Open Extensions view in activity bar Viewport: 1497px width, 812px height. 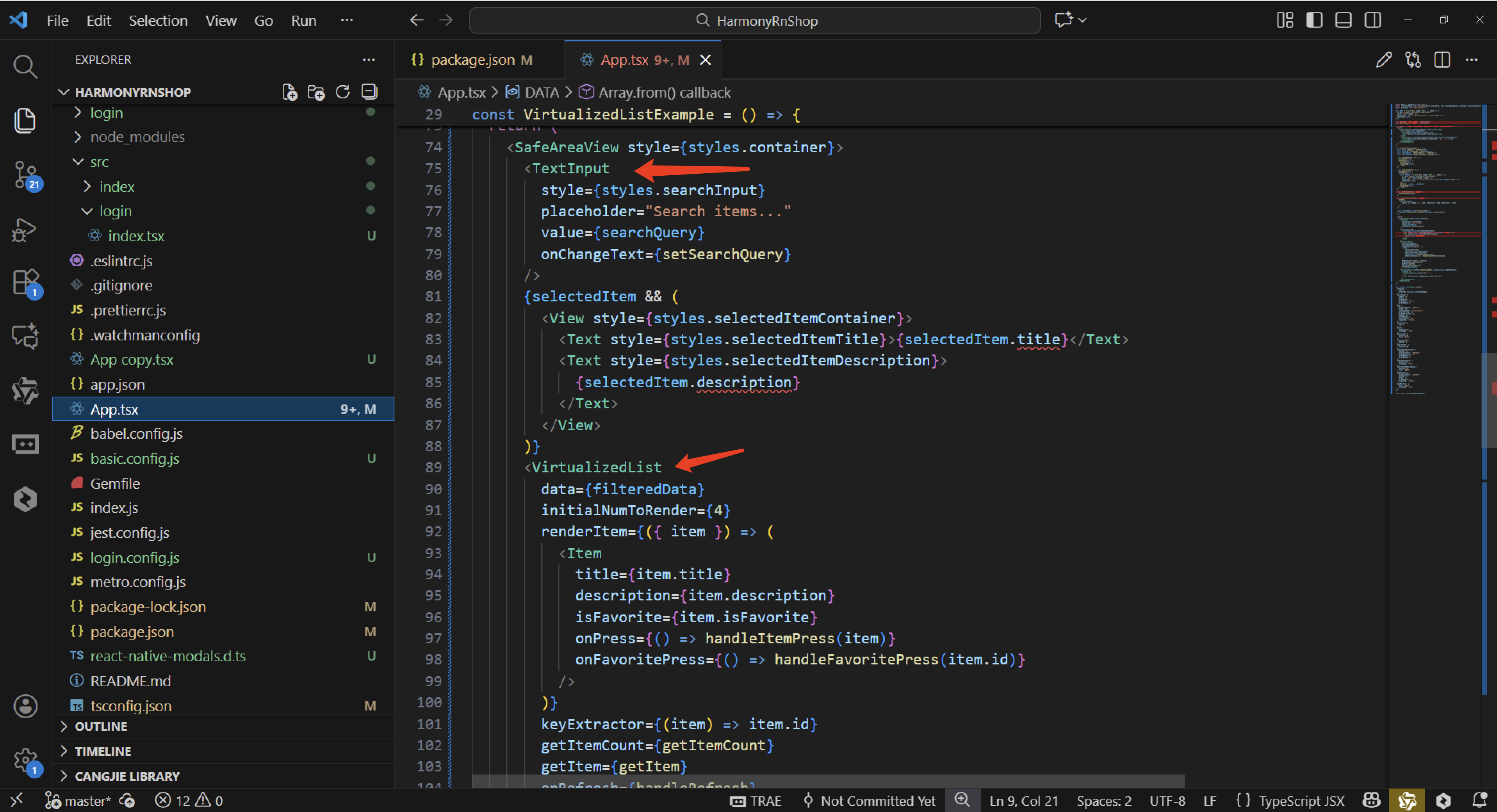pyautogui.click(x=25, y=282)
